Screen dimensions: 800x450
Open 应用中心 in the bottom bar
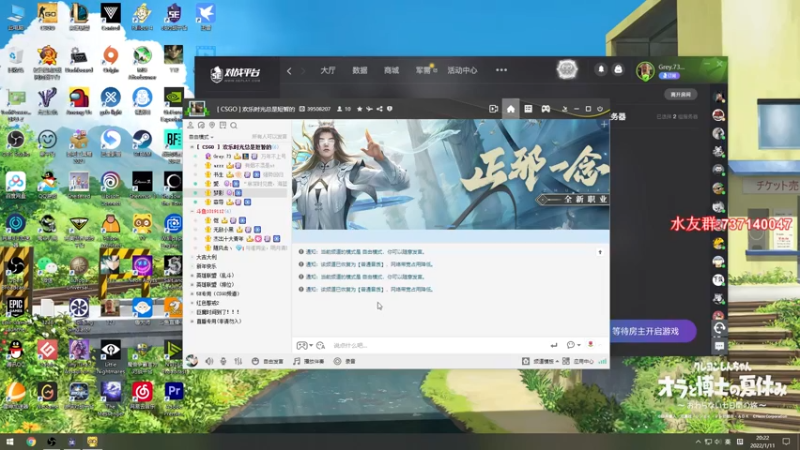click(x=578, y=361)
